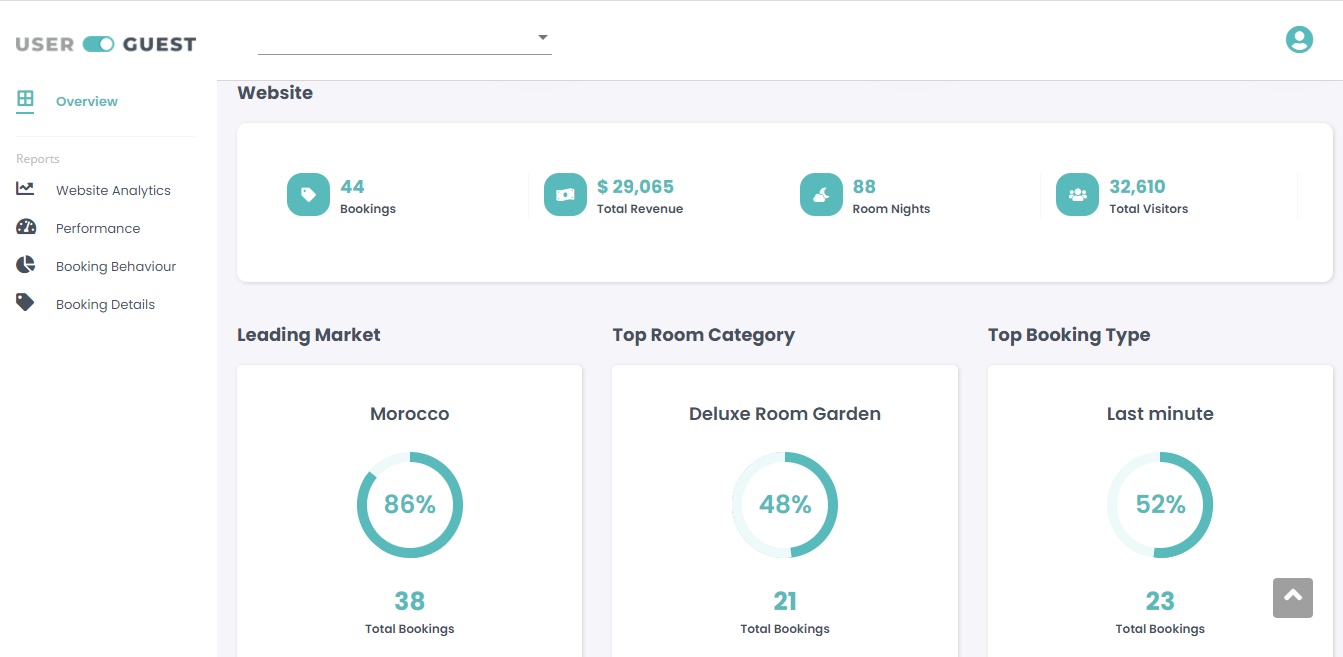Click the Website Analytics chart icon
The width and height of the screenshot is (1343, 657).
point(25,189)
